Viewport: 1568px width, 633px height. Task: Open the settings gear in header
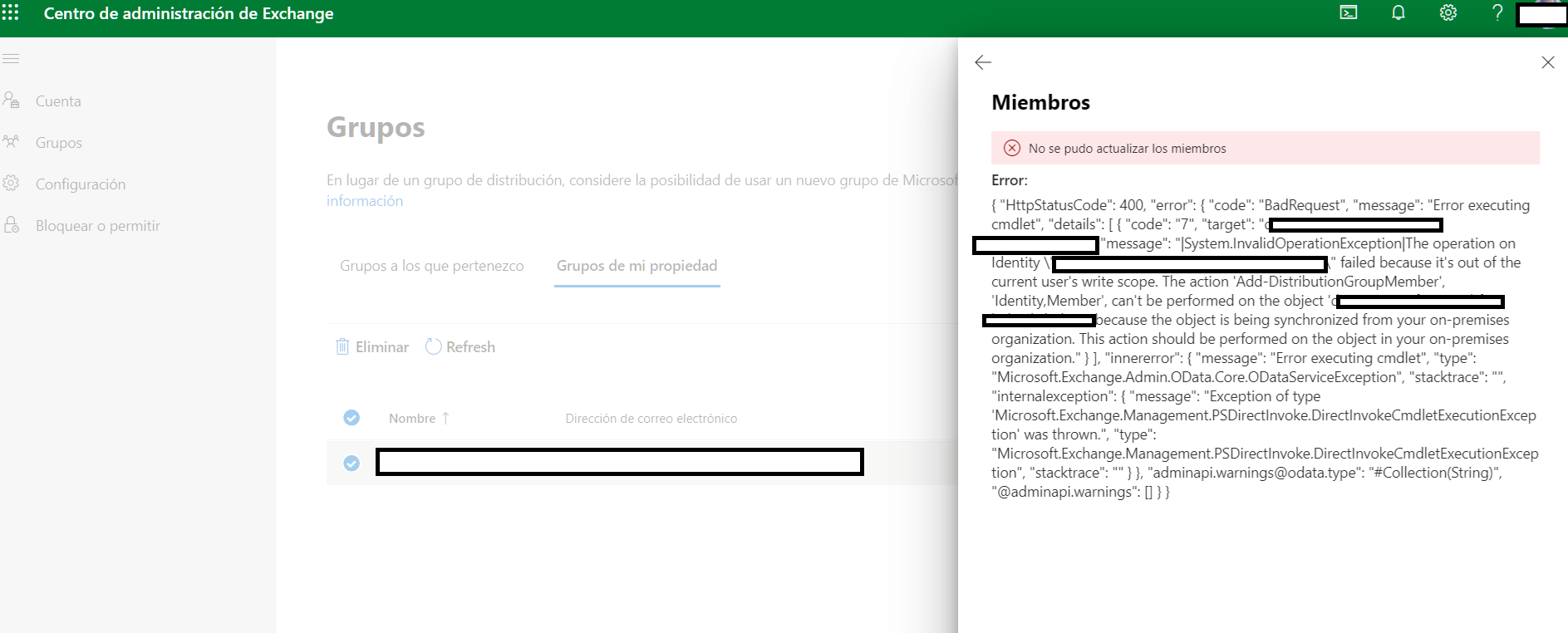[1448, 12]
